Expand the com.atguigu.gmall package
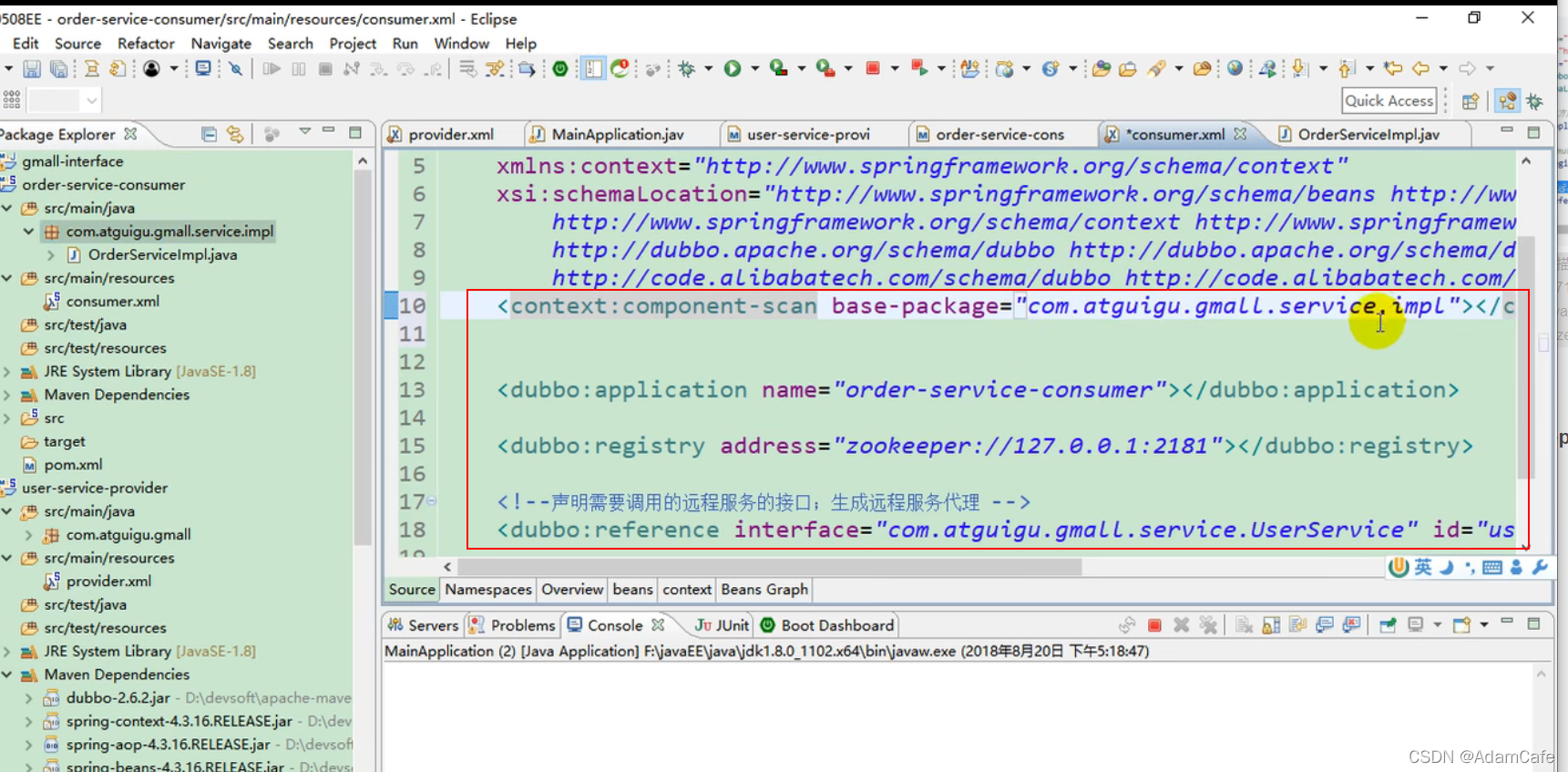Screen dimensions: 1568x772 (29, 535)
